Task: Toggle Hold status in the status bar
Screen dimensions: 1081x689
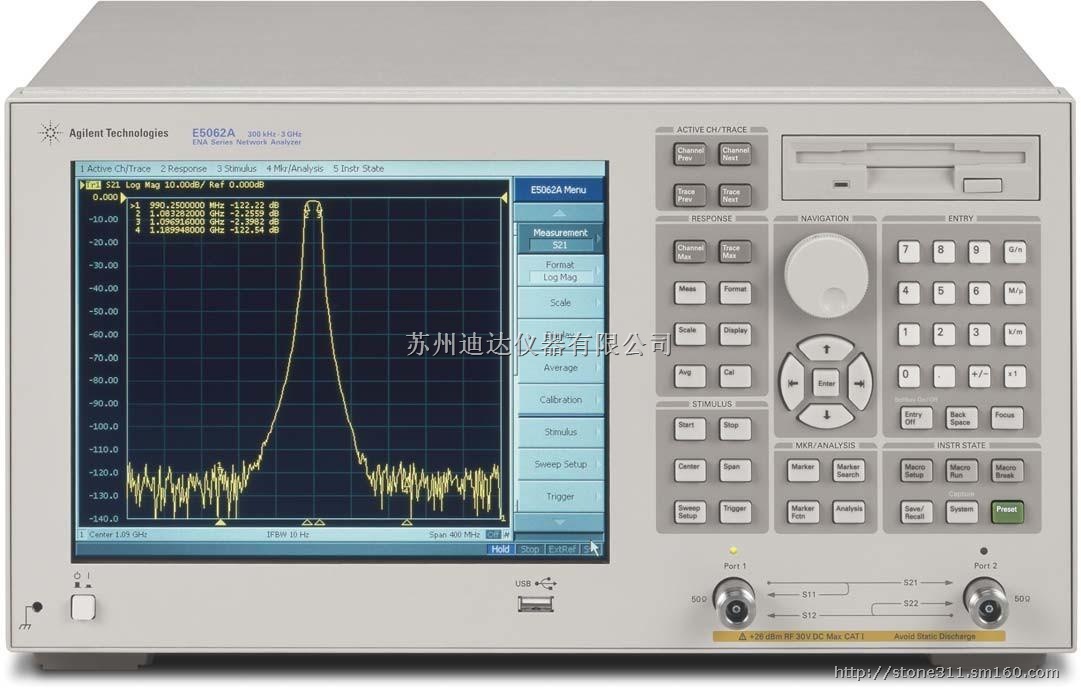Action: (x=500, y=549)
